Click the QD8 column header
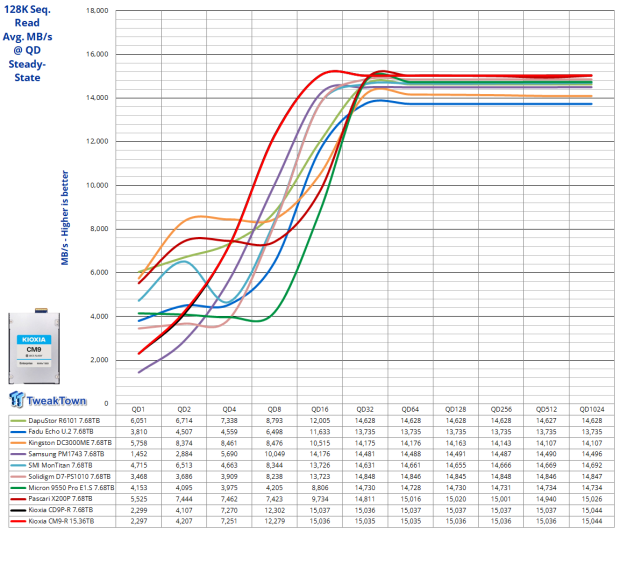 click(x=274, y=409)
